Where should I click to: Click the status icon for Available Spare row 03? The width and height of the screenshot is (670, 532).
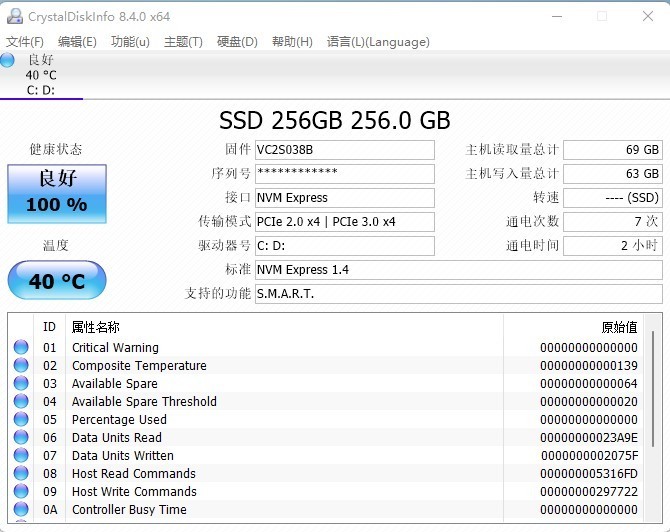coord(21,383)
